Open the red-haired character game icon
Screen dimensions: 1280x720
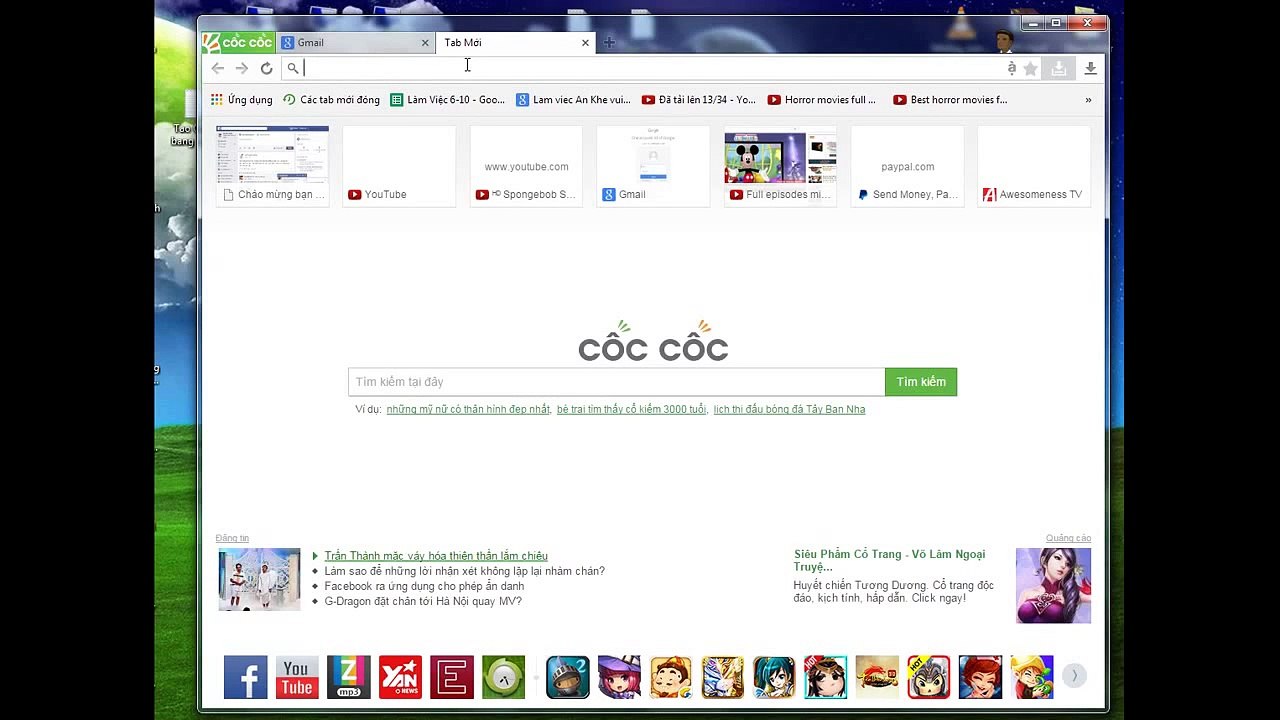[x=980, y=677]
